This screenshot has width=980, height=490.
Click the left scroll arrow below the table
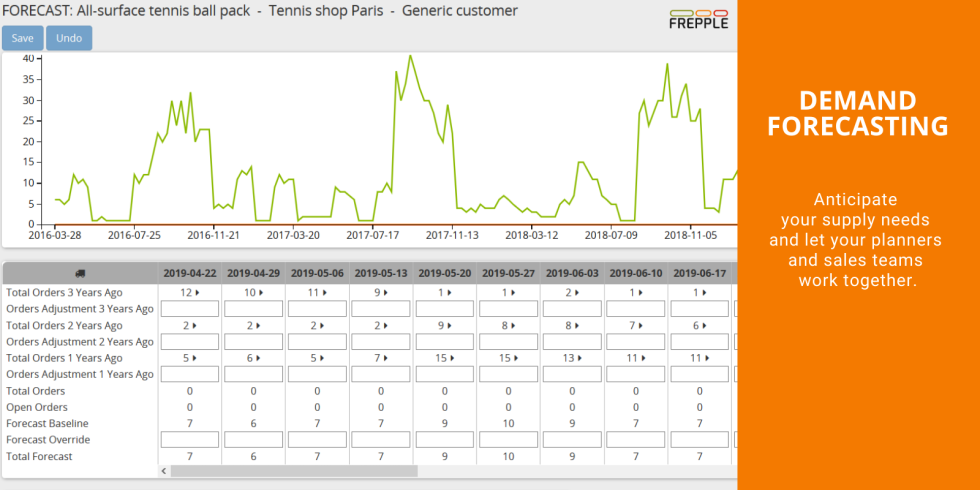click(162, 471)
